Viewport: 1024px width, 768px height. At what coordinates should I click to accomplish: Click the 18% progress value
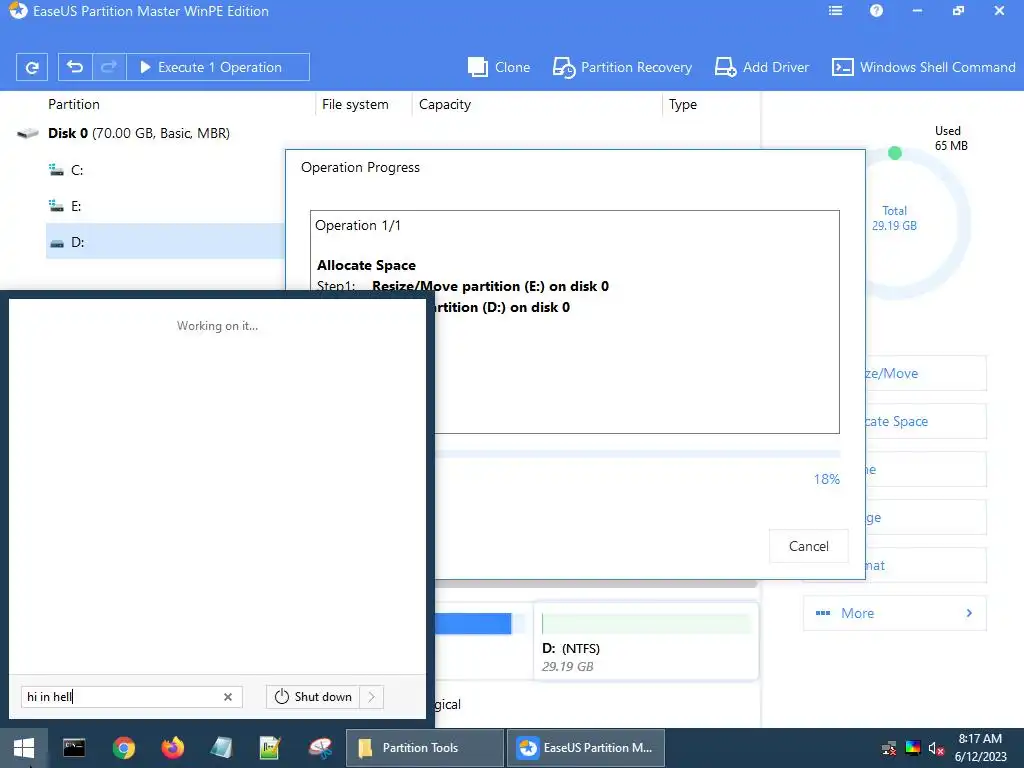(826, 479)
